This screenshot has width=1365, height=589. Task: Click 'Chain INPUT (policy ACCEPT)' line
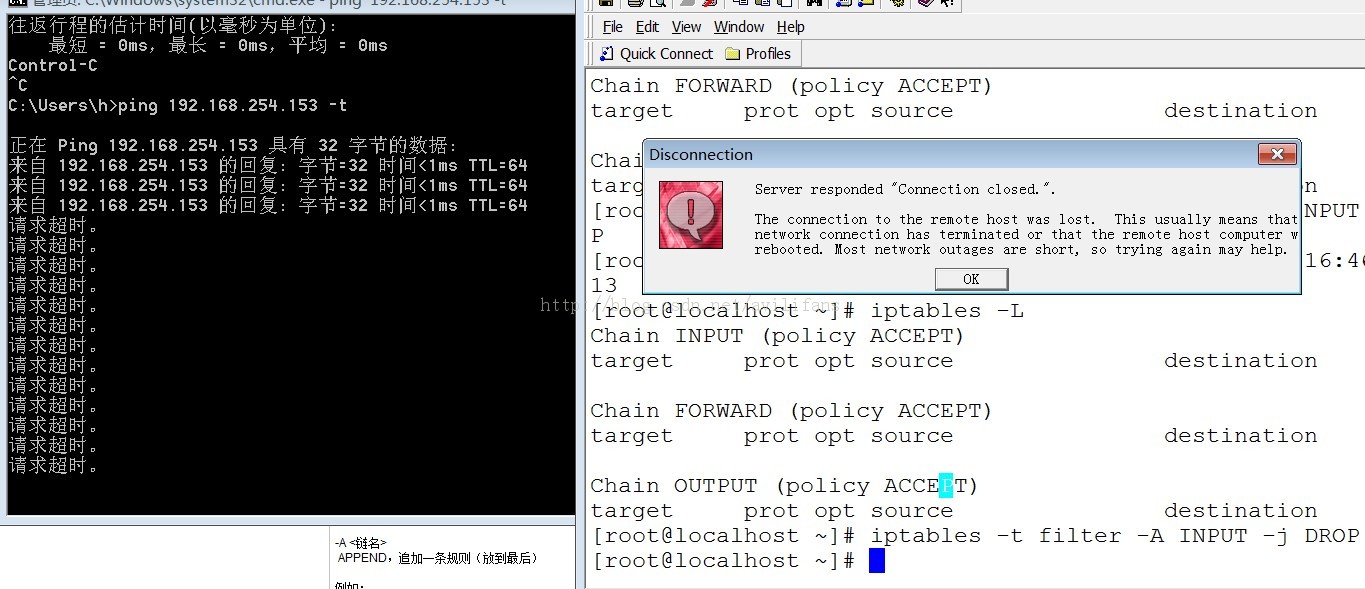coord(777,336)
